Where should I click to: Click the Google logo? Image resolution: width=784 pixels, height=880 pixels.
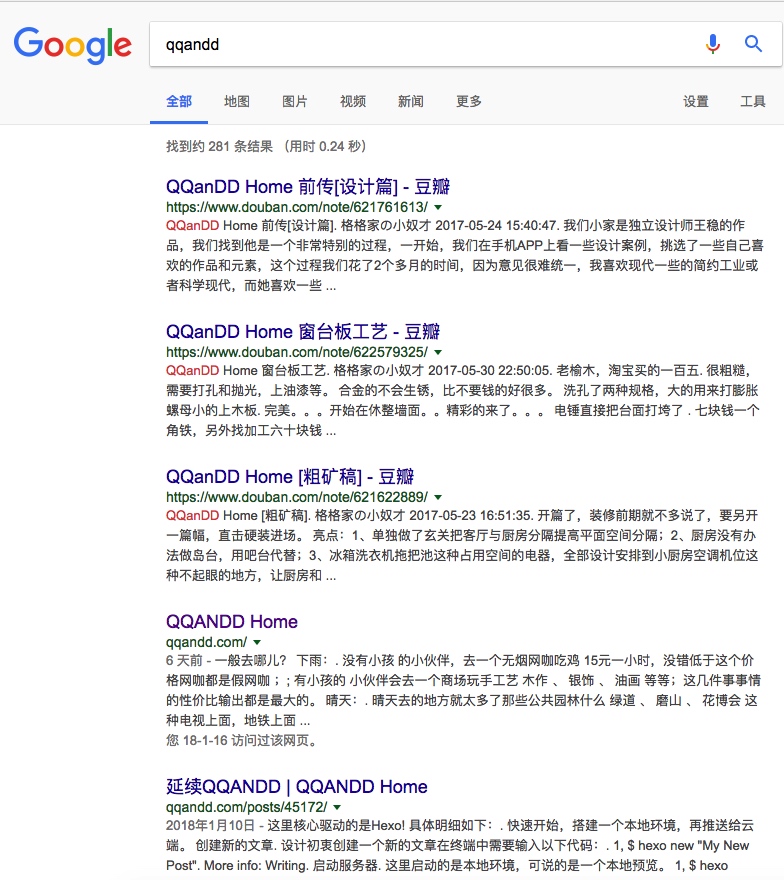point(72,45)
